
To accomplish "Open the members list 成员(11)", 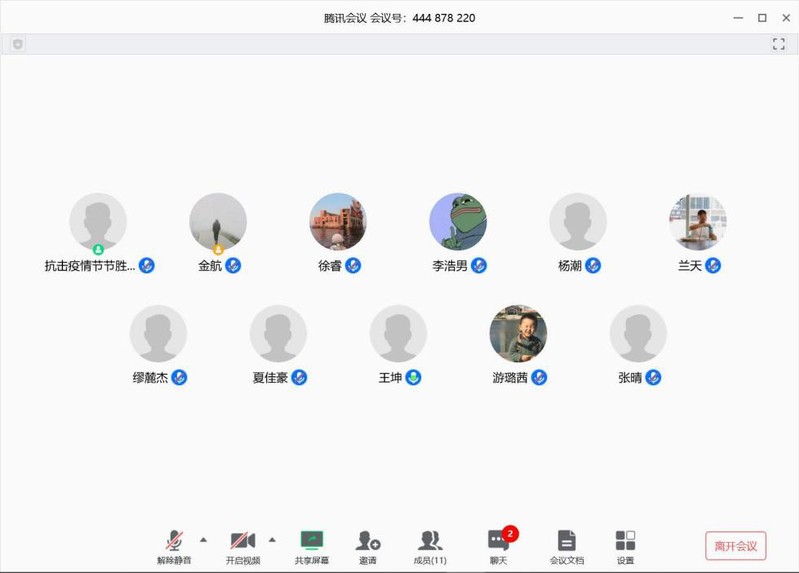I will (x=430, y=547).
